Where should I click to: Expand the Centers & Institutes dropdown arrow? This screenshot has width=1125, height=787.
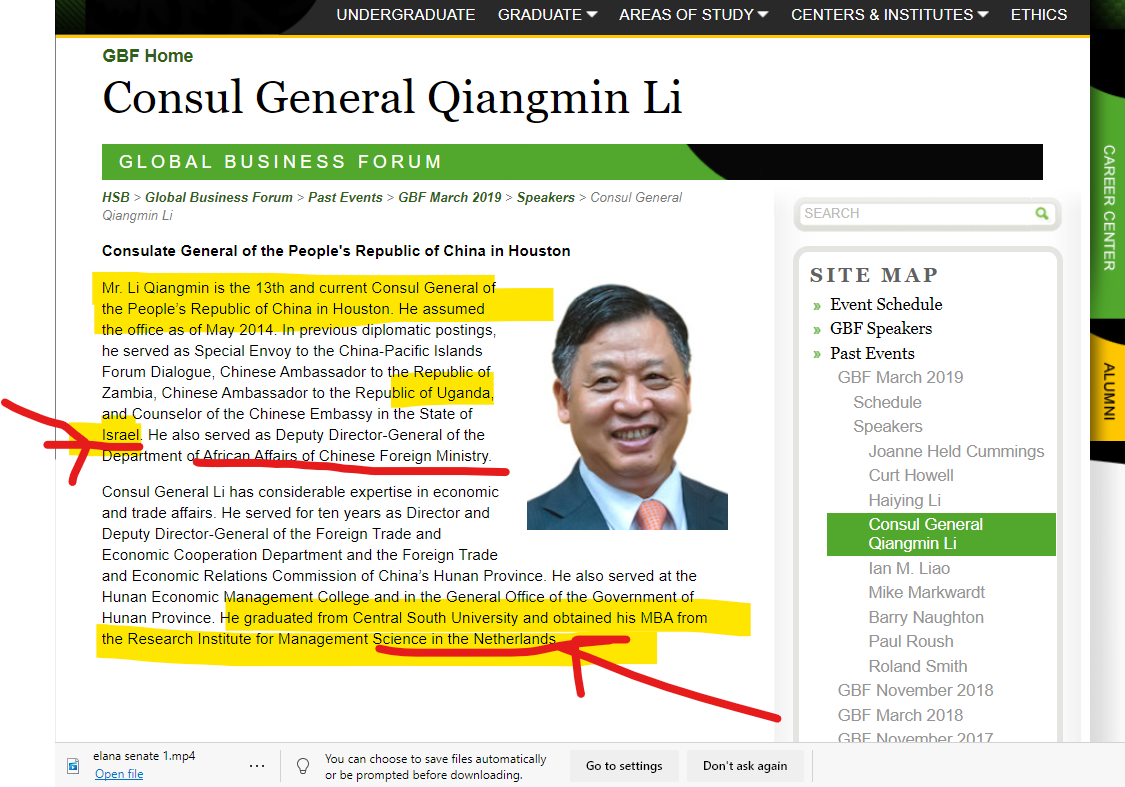coord(983,14)
